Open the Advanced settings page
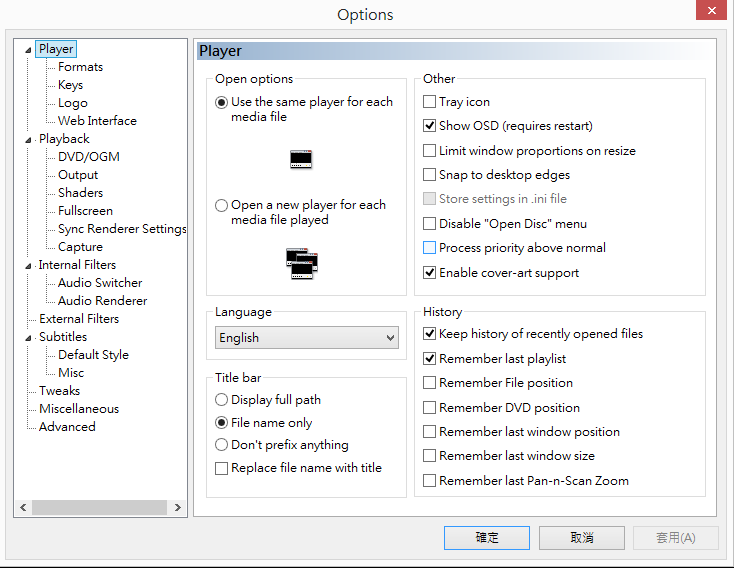Viewport: 734px width, 568px height. [x=67, y=427]
